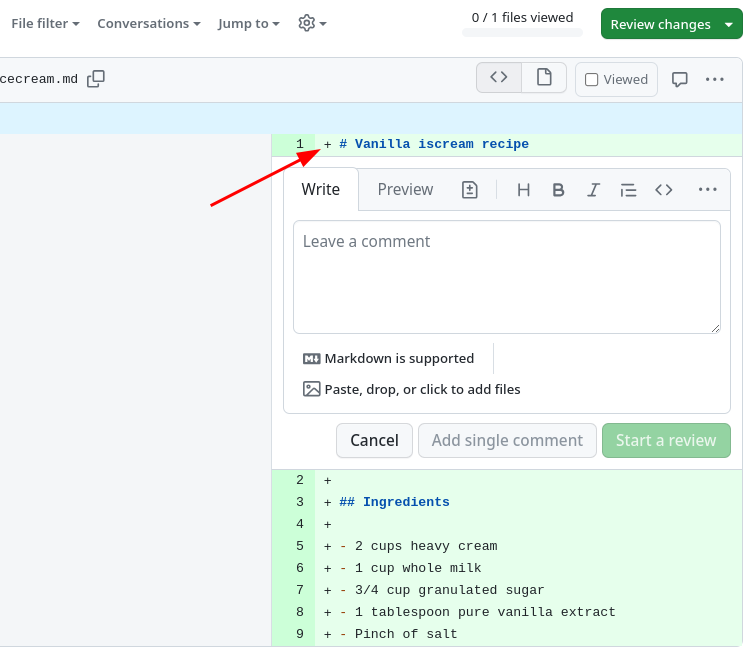Insert a suggestion in the comment
The width and height of the screenshot is (749, 652).
coord(470,190)
